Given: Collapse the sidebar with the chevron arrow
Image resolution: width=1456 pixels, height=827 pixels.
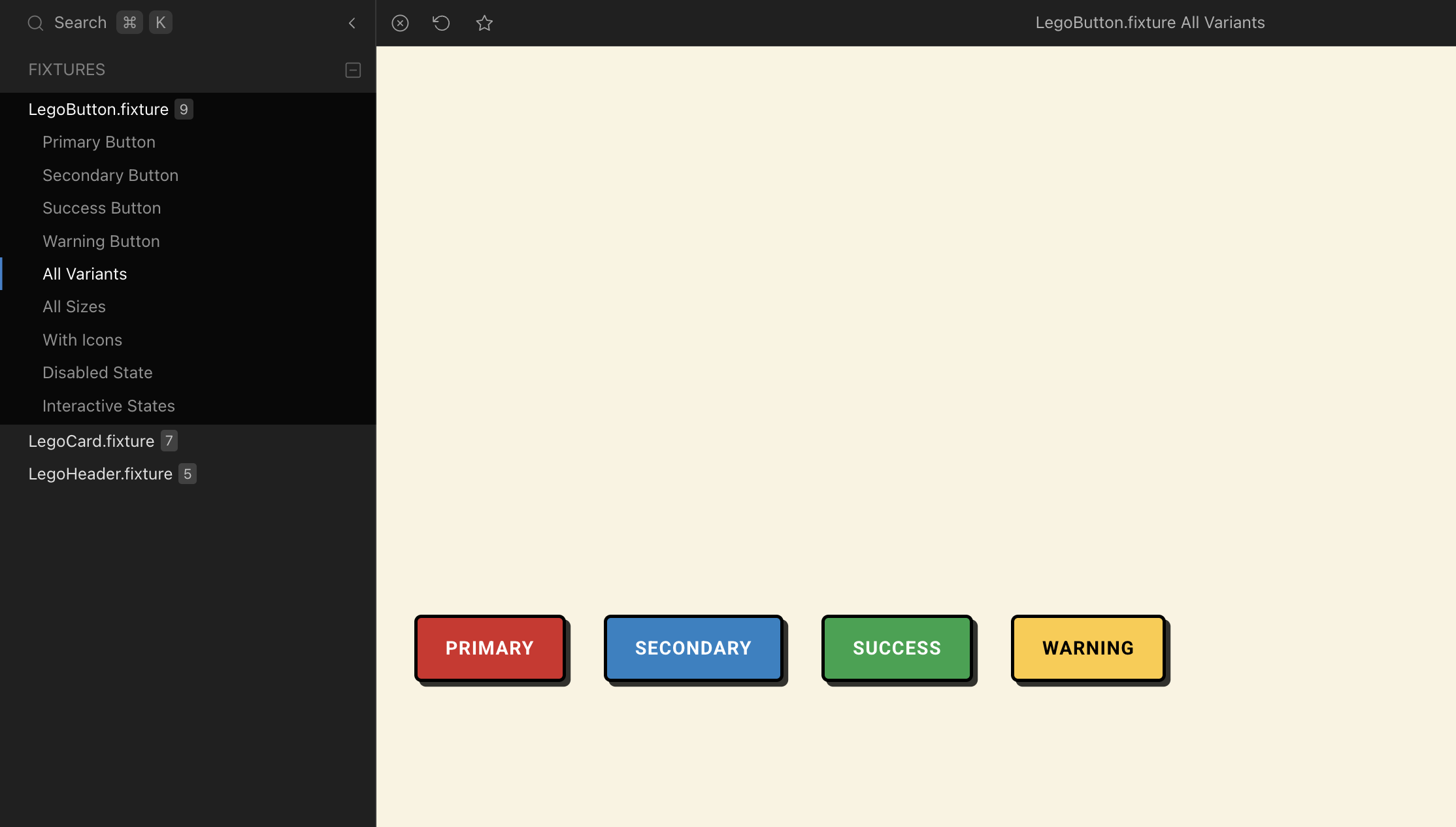Looking at the screenshot, I should pyautogui.click(x=352, y=24).
